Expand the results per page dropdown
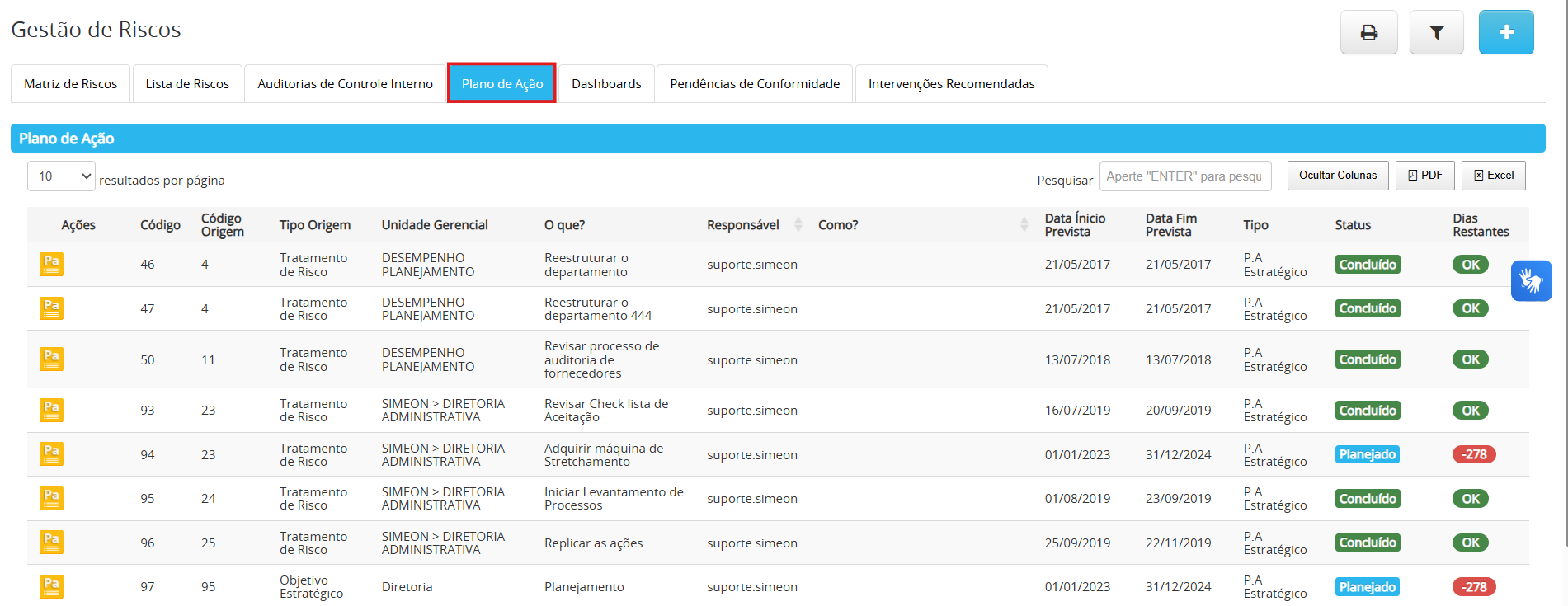Screen dimensions: 1568x606 pyautogui.click(x=61, y=176)
